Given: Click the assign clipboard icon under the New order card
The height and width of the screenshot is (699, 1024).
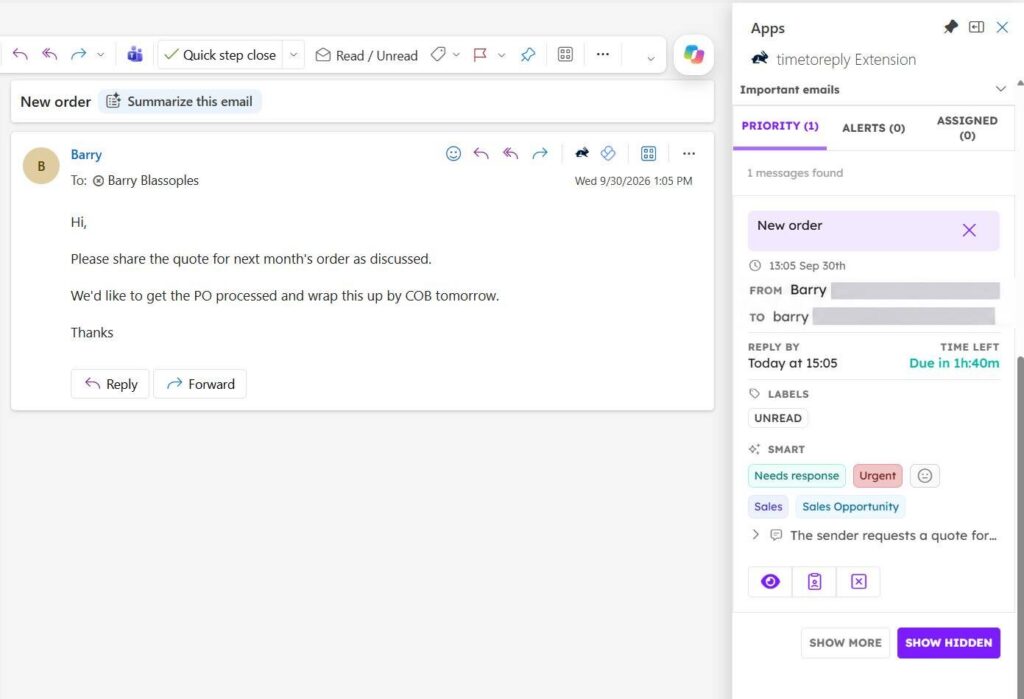Looking at the screenshot, I should tap(814, 581).
